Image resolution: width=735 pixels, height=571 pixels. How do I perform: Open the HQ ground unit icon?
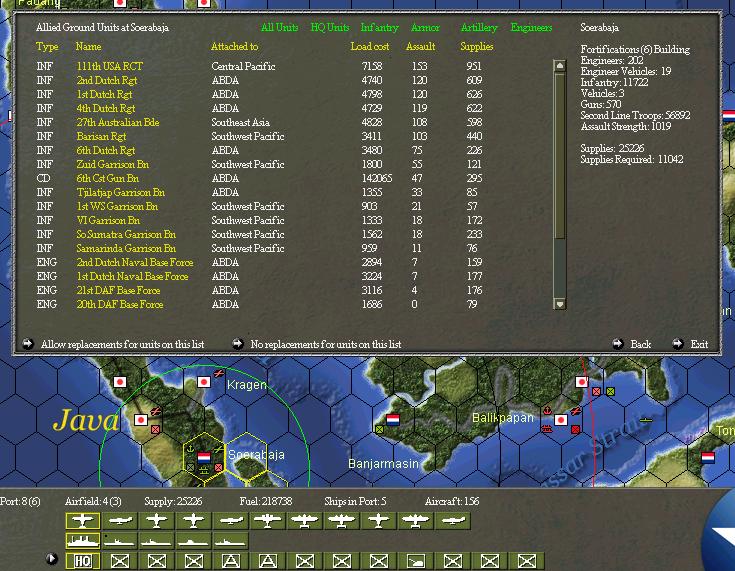82,561
